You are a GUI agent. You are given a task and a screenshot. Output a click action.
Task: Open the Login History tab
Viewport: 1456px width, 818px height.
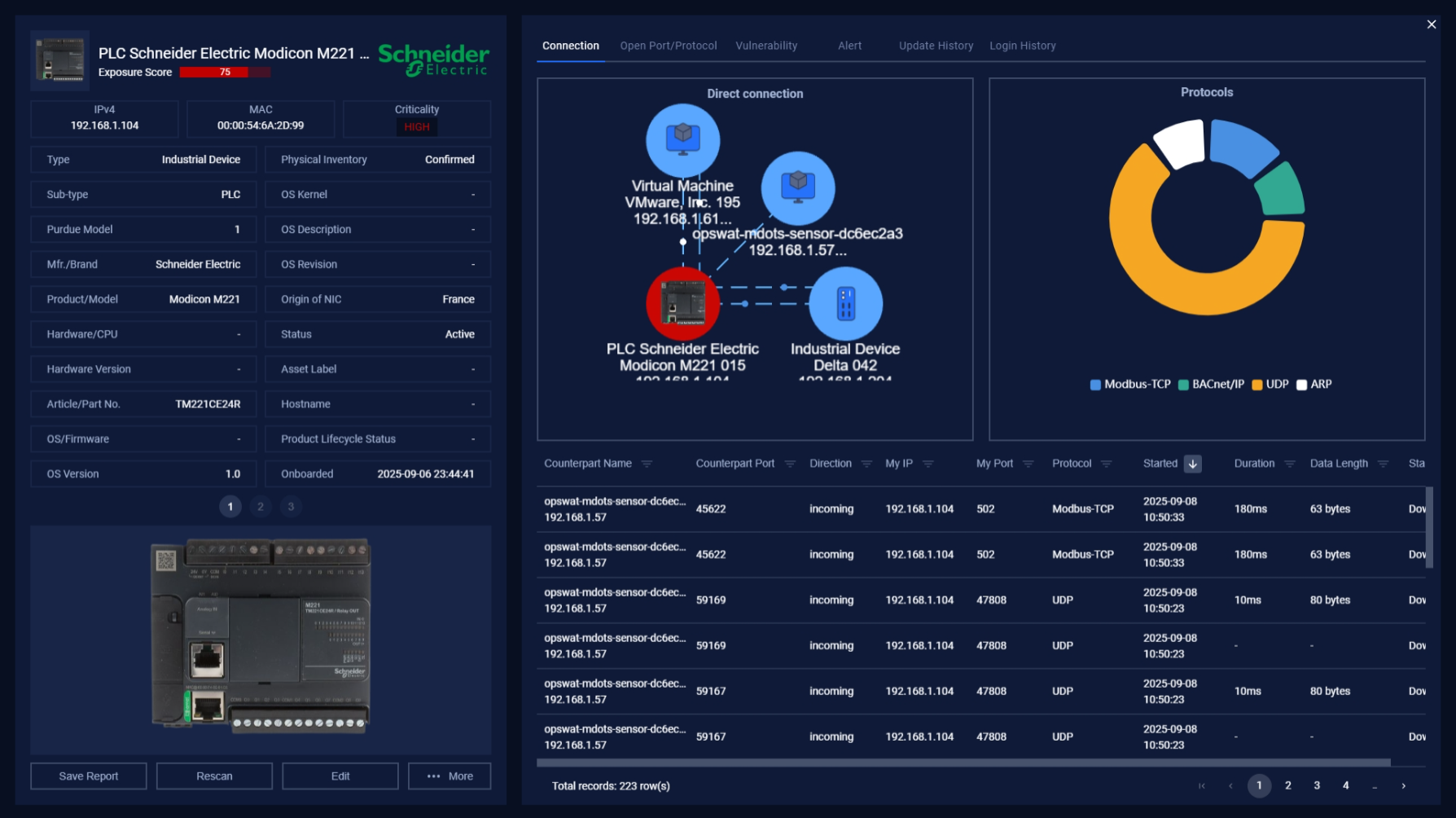(x=1022, y=46)
